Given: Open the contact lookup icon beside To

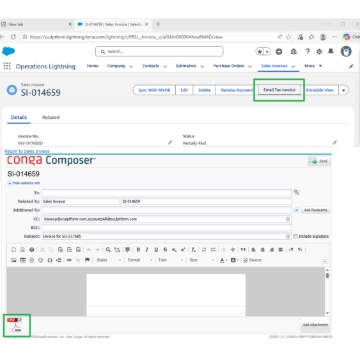Looking at the screenshot, I should point(296,192).
